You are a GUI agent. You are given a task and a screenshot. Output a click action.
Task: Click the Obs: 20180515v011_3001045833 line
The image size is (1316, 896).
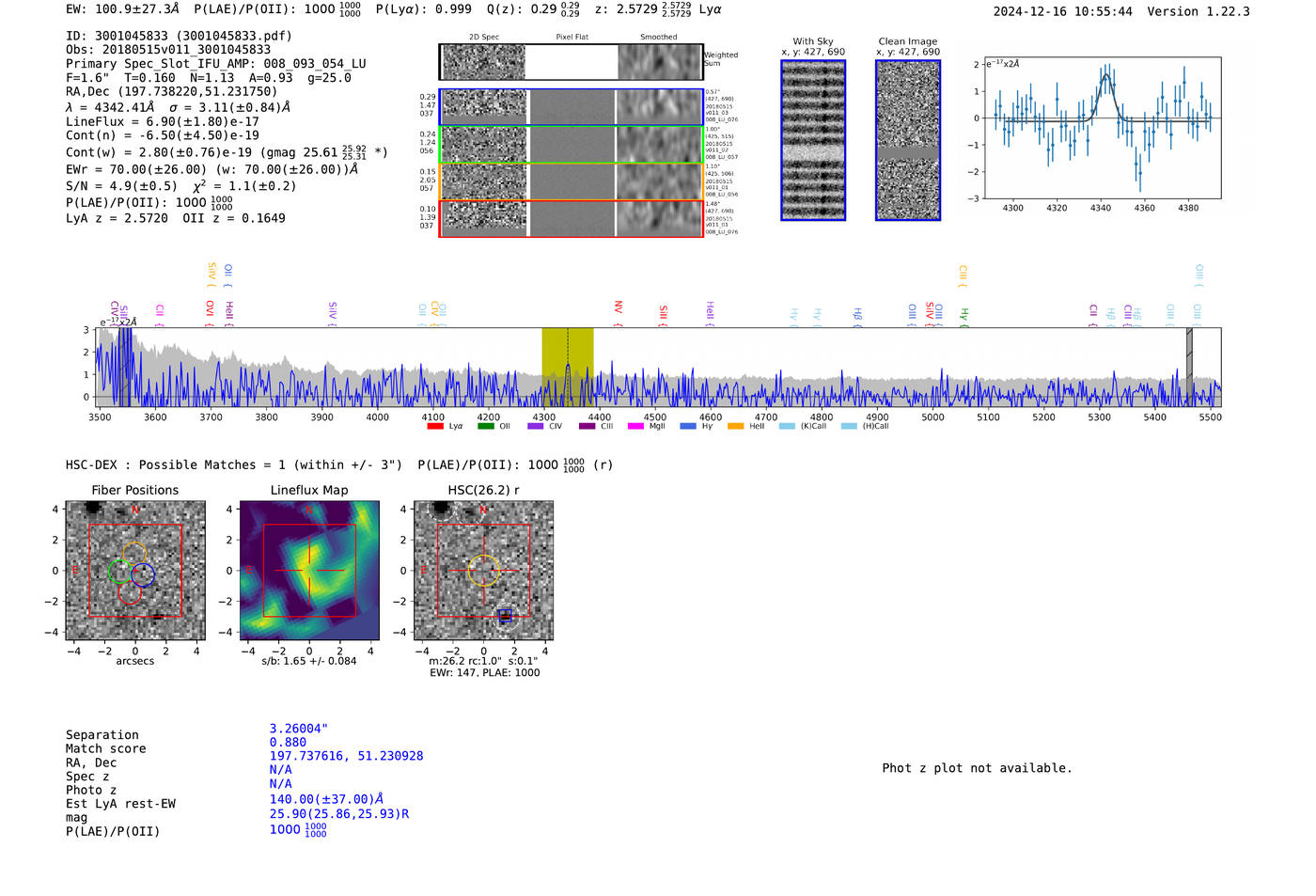point(168,50)
